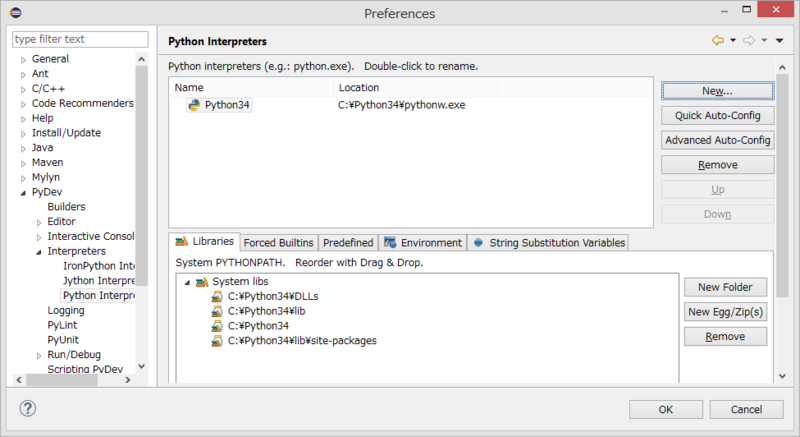Screen dimensions: 800x437
Task: Click the New Egg/Zip(s) button
Action: pyautogui.click(x=725, y=312)
